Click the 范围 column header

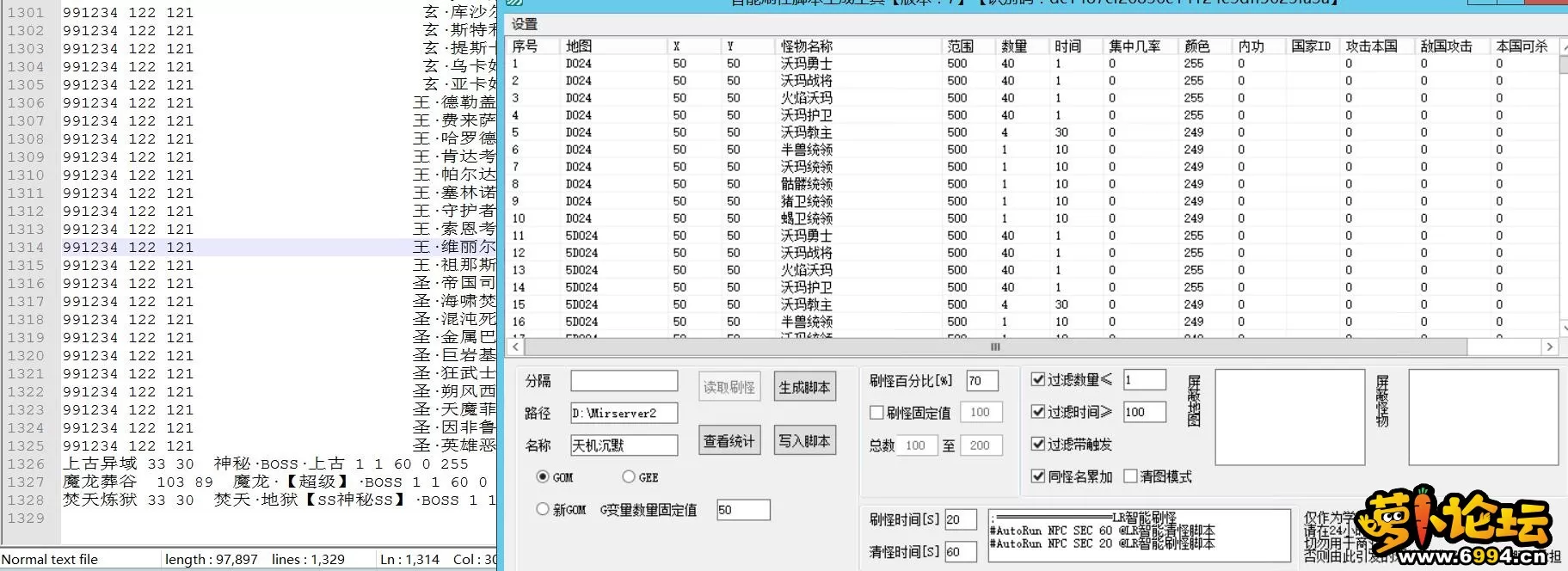pos(969,46)
